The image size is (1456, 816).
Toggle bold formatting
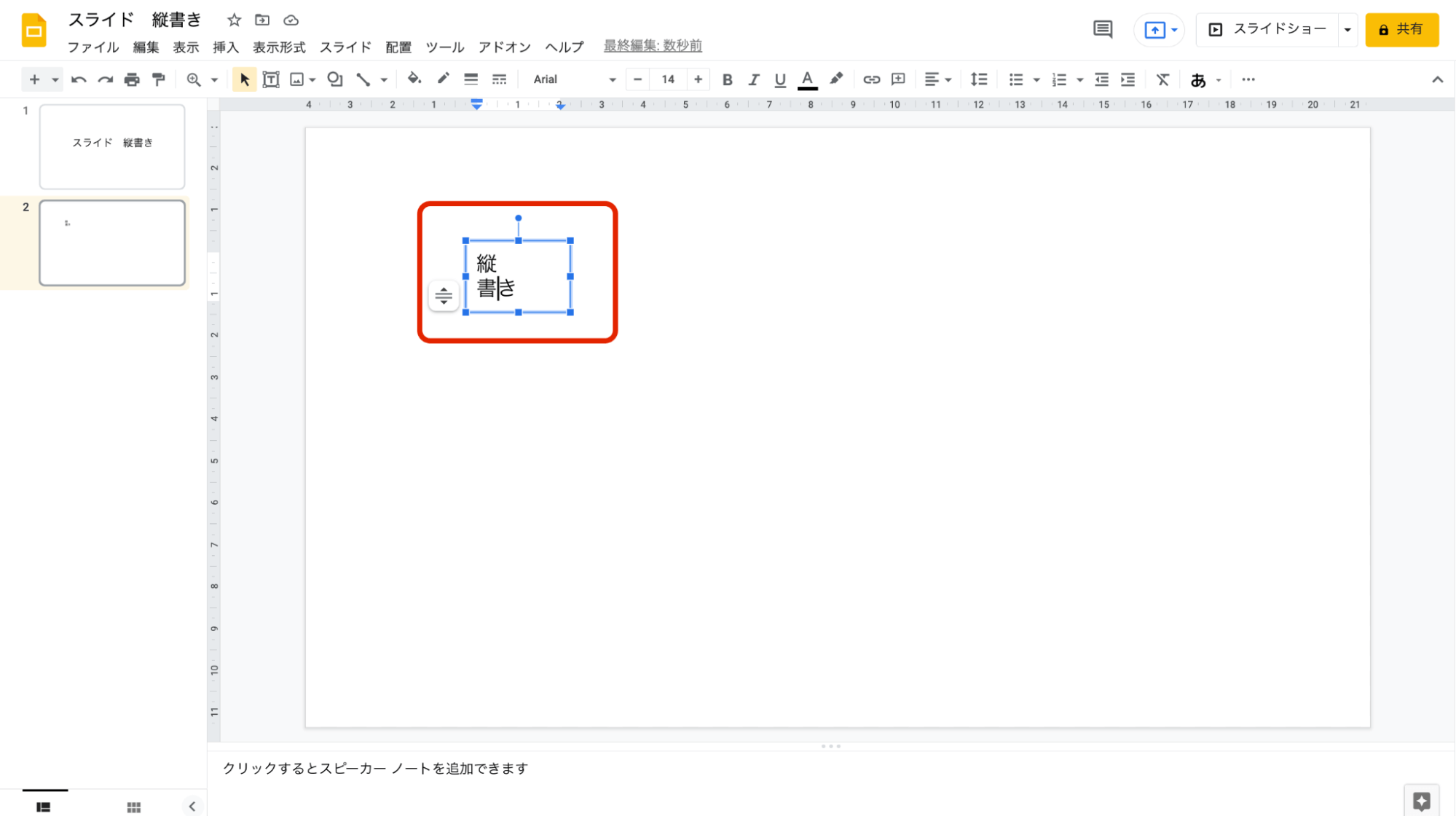click(x=727, y=79)
